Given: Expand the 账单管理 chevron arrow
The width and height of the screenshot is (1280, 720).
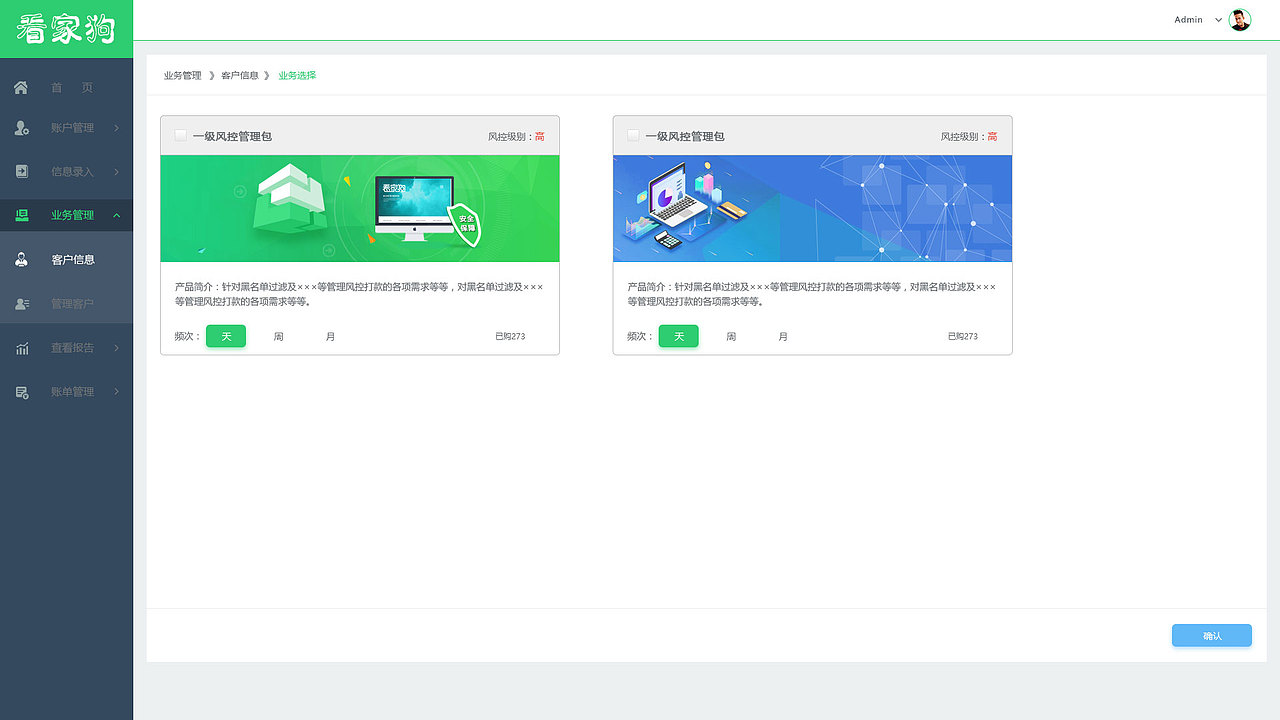Looking at the screenshot, I should coord(116,392).
